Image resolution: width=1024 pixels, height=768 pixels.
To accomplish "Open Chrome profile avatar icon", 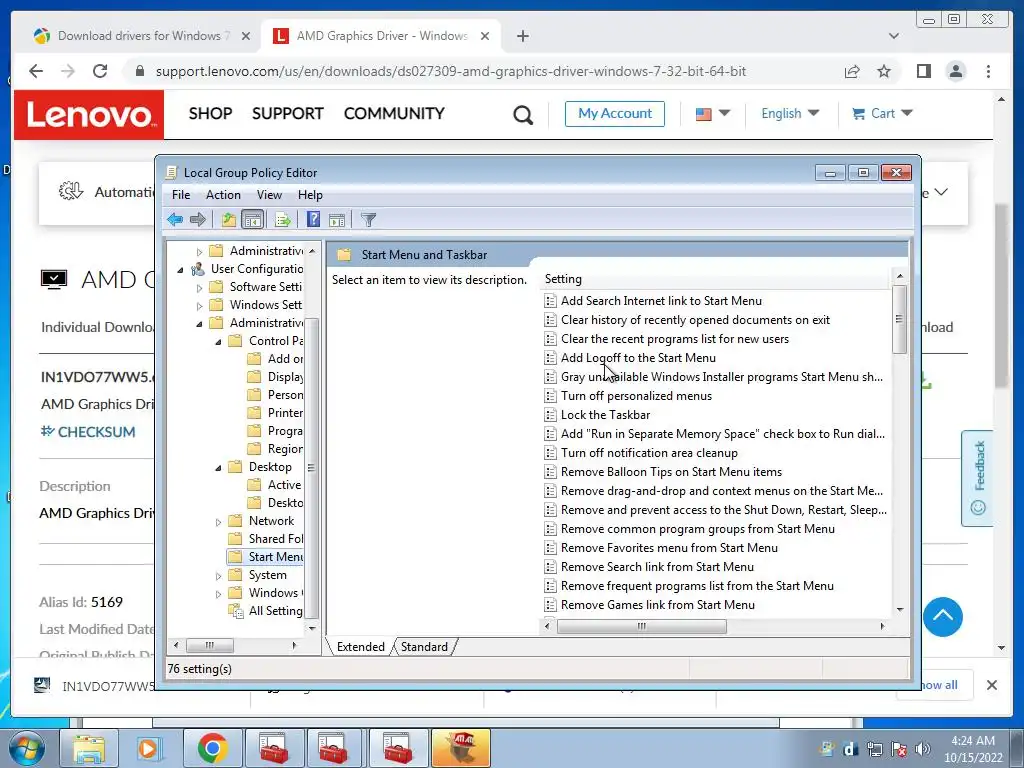I will (x=955, y=71).
